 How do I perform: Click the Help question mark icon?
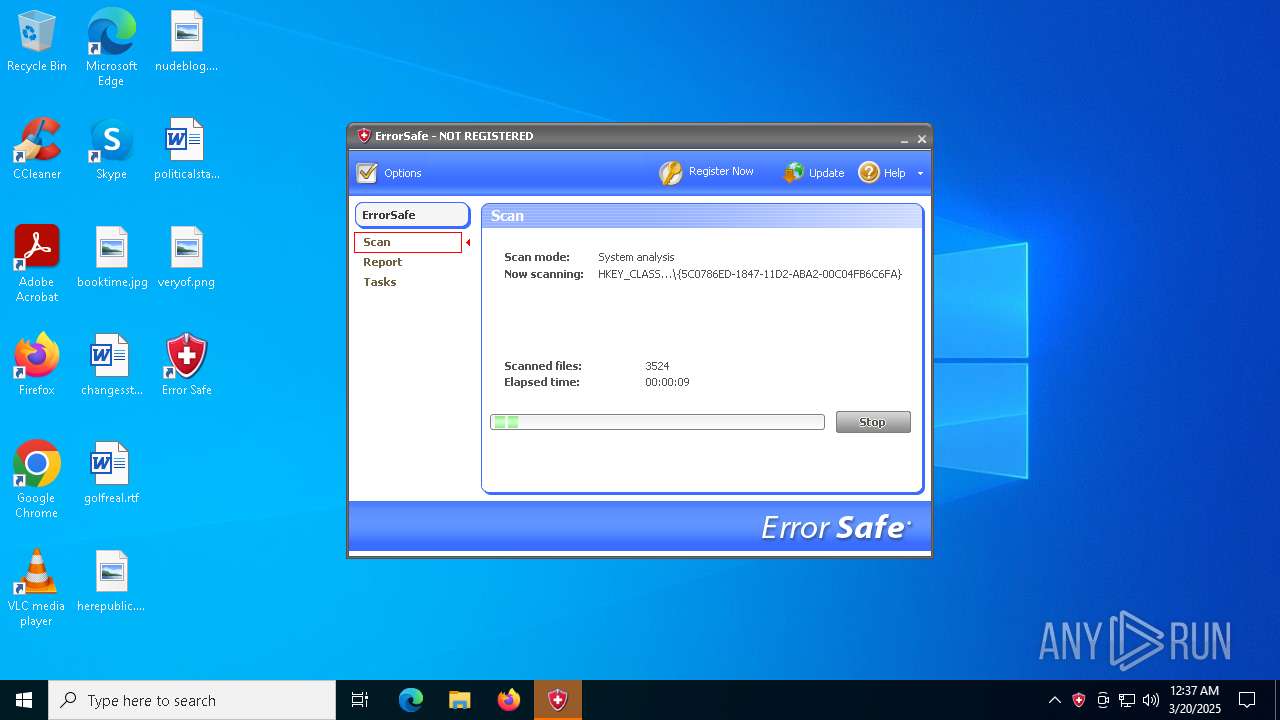[868, 173]
